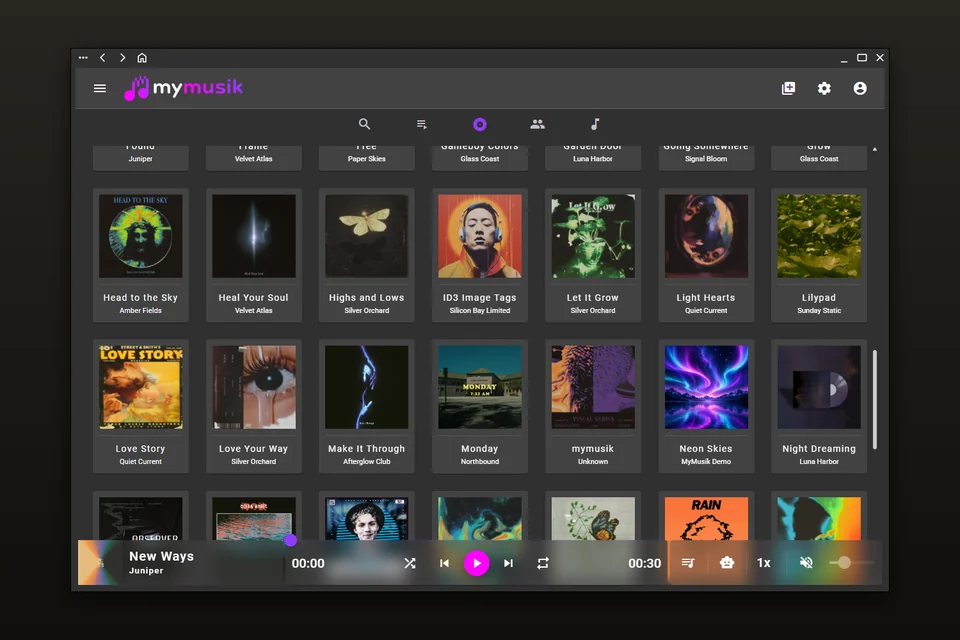Open the play queue icon

688,563
